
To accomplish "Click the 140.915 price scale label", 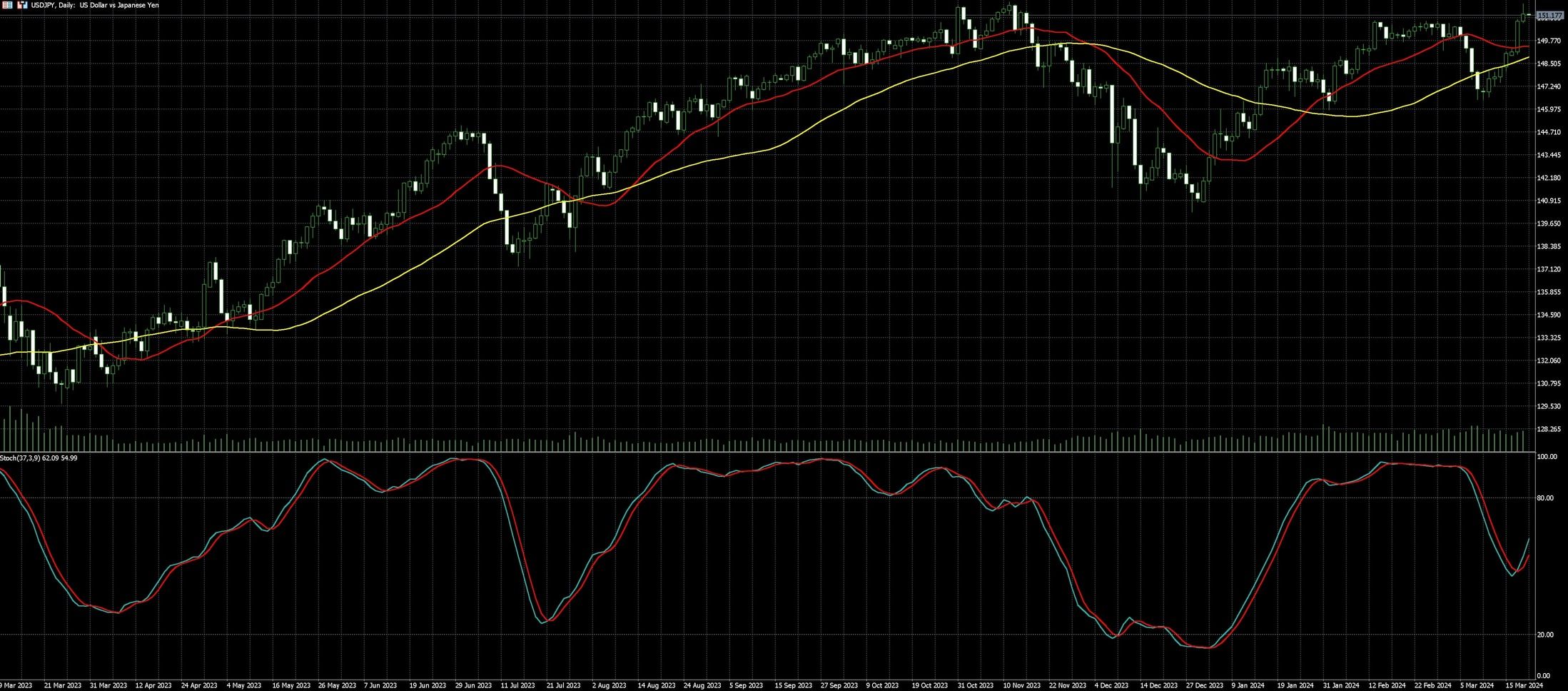I will [x=1549, y=201].
